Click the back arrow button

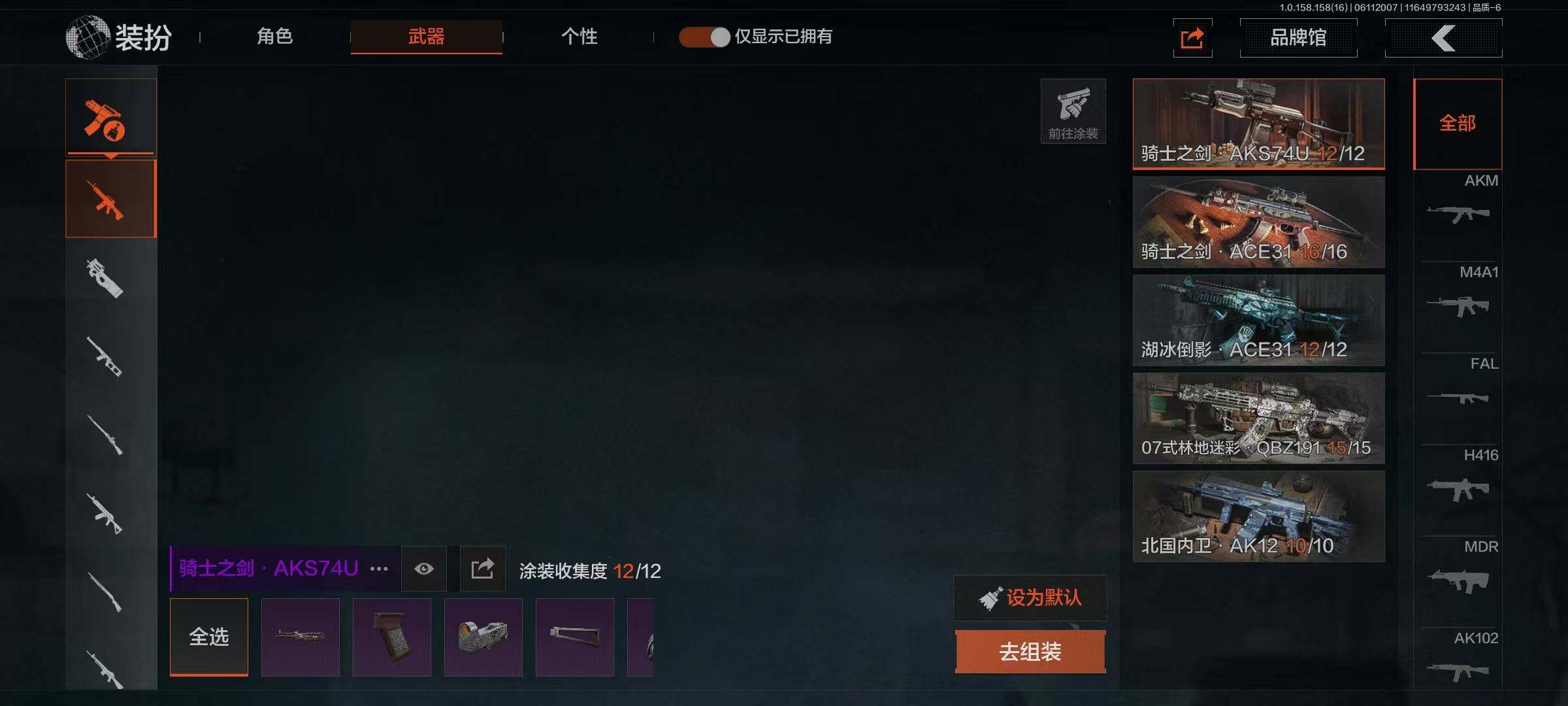tap(1443, 38)
